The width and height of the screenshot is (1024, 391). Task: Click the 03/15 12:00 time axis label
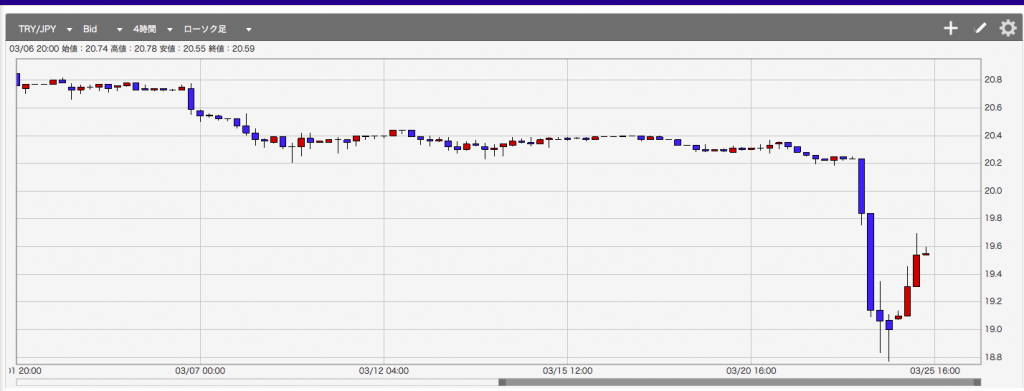pyautogui.click(x=568, y=370)
